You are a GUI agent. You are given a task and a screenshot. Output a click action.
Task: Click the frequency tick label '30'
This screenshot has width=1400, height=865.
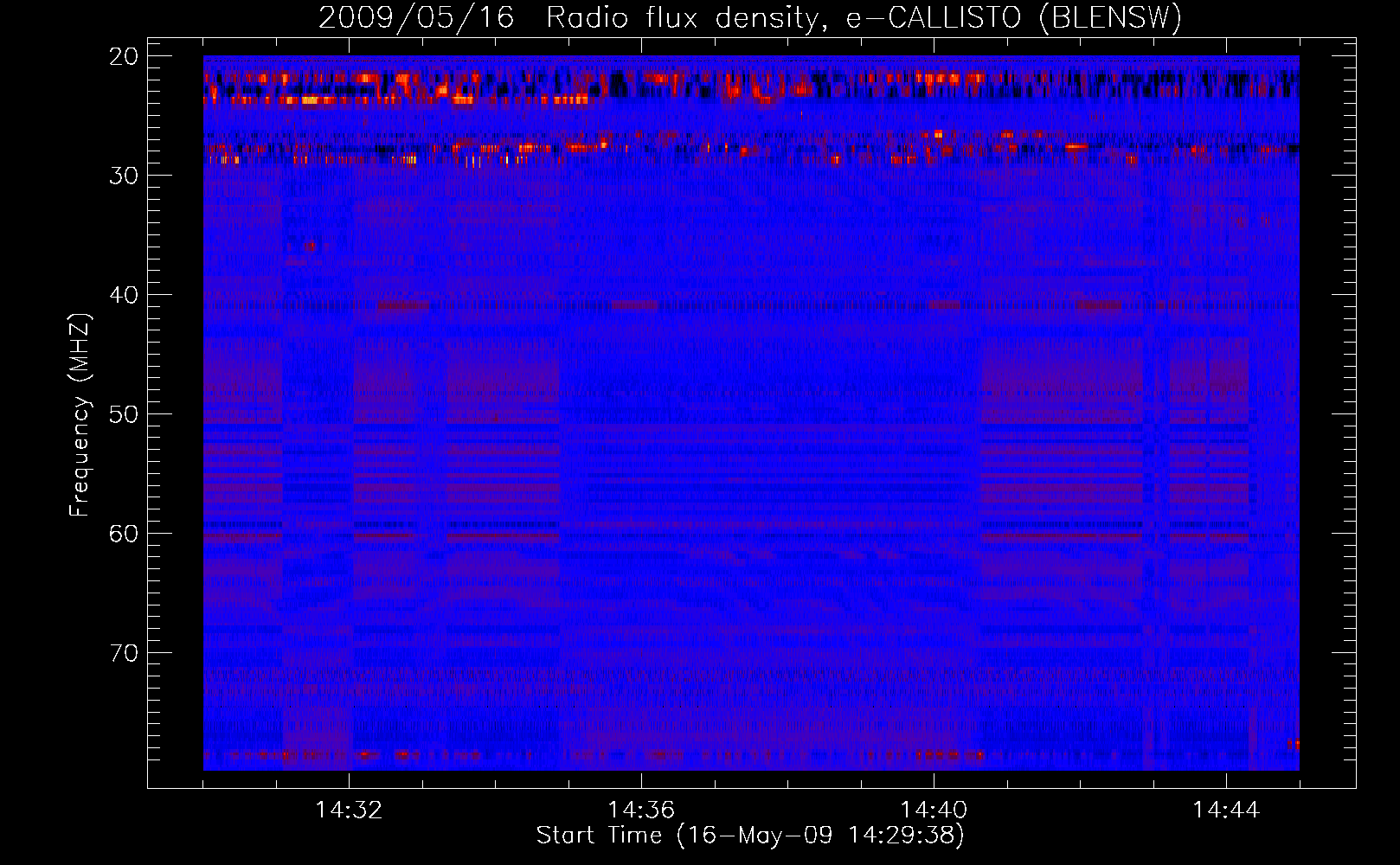pyautogui.click(x=124, y=176)
